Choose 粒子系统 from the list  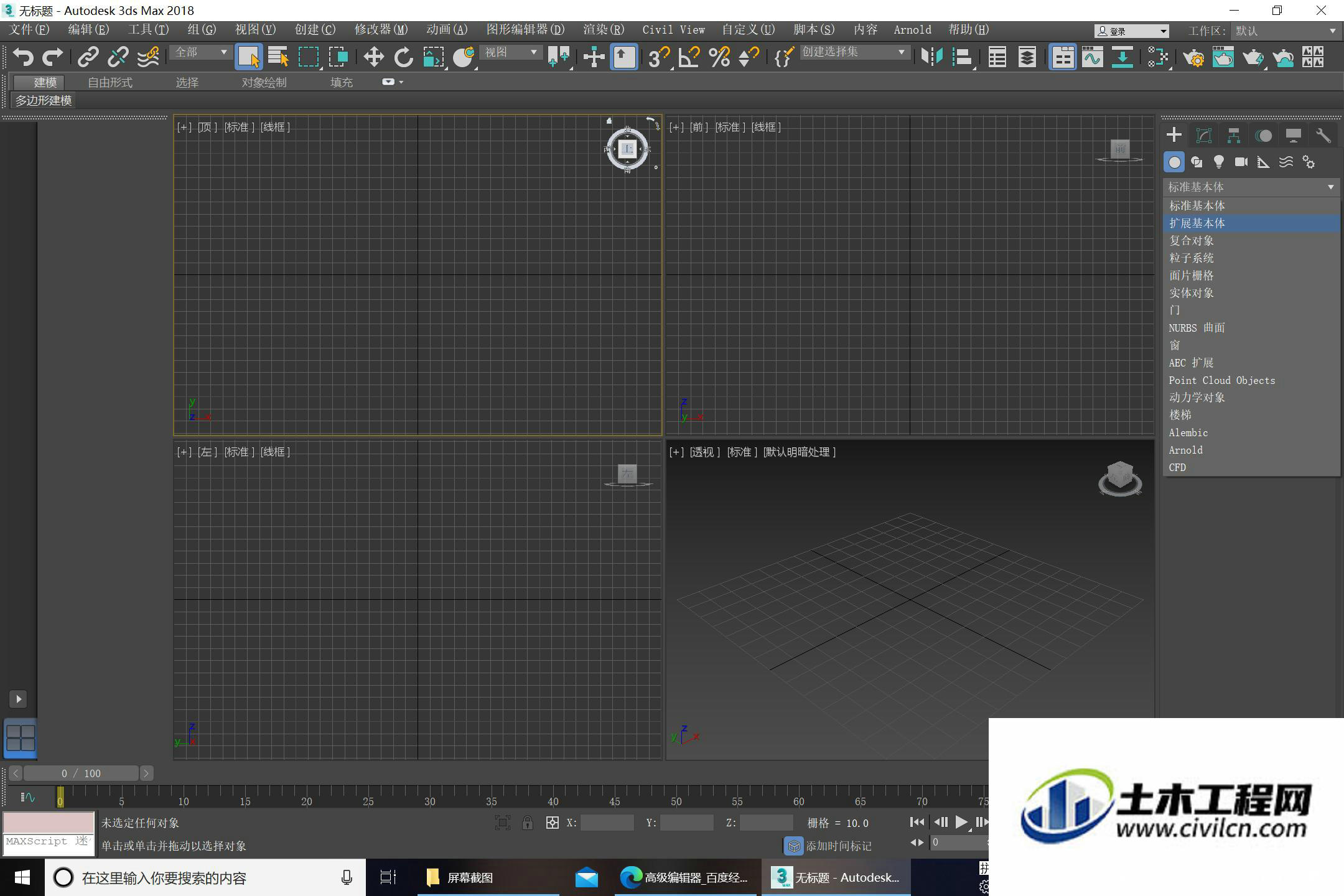tap(1251, 258)
